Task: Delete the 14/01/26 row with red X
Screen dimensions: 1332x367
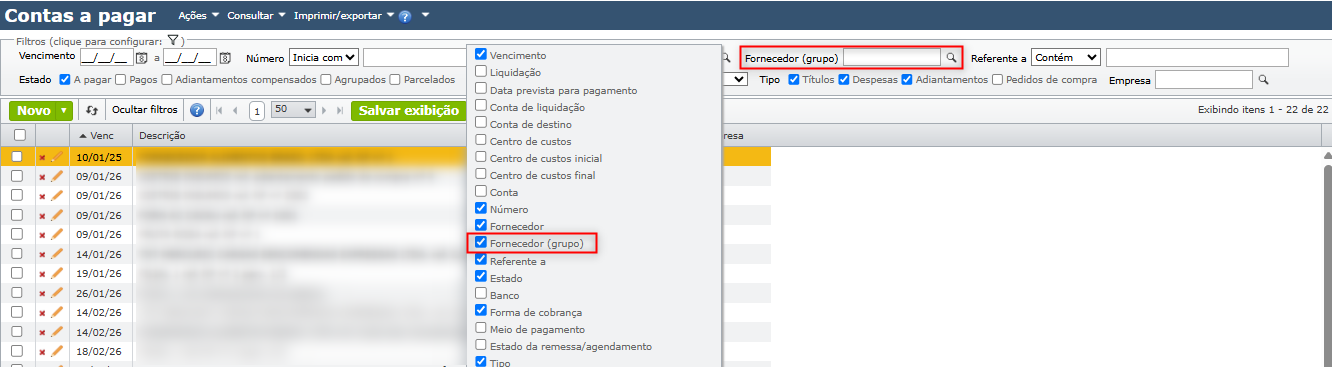Action: point(42,255)
